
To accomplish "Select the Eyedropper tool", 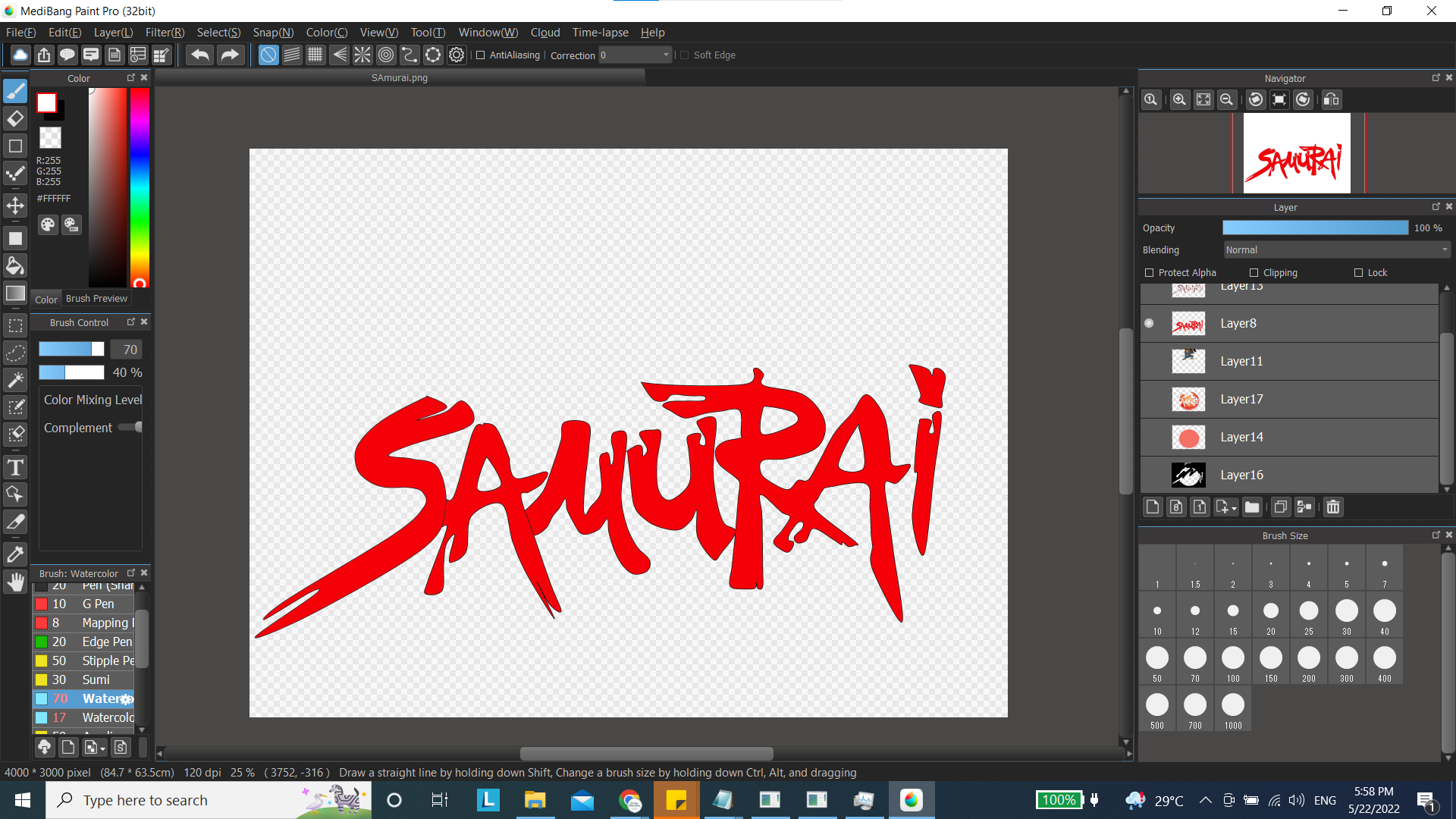I will coord(15,554).
